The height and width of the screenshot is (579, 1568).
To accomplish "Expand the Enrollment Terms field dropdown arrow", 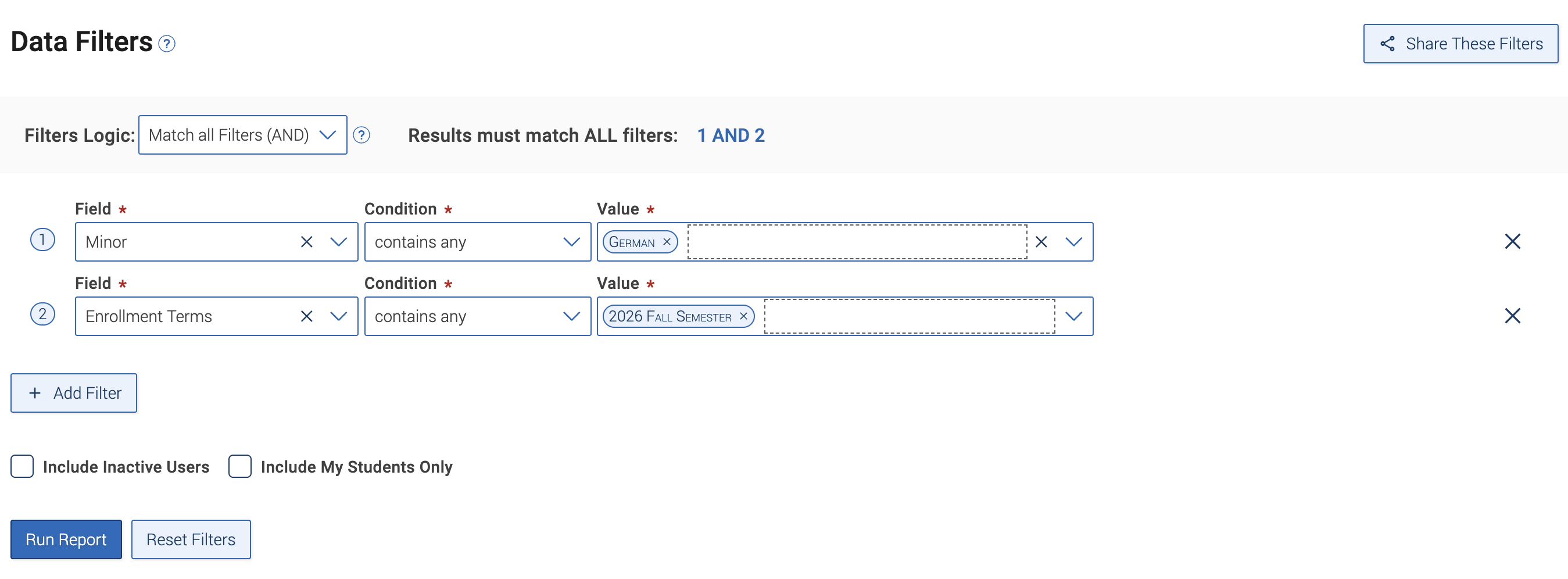I will tap(338, 316).
